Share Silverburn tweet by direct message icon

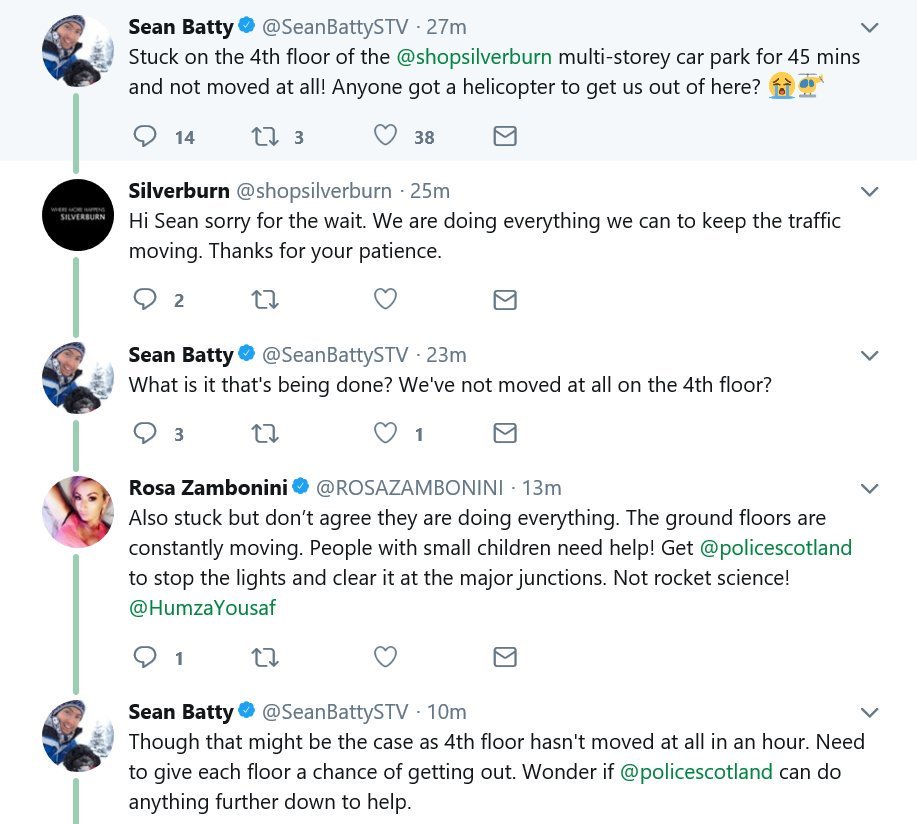(505, 299)
